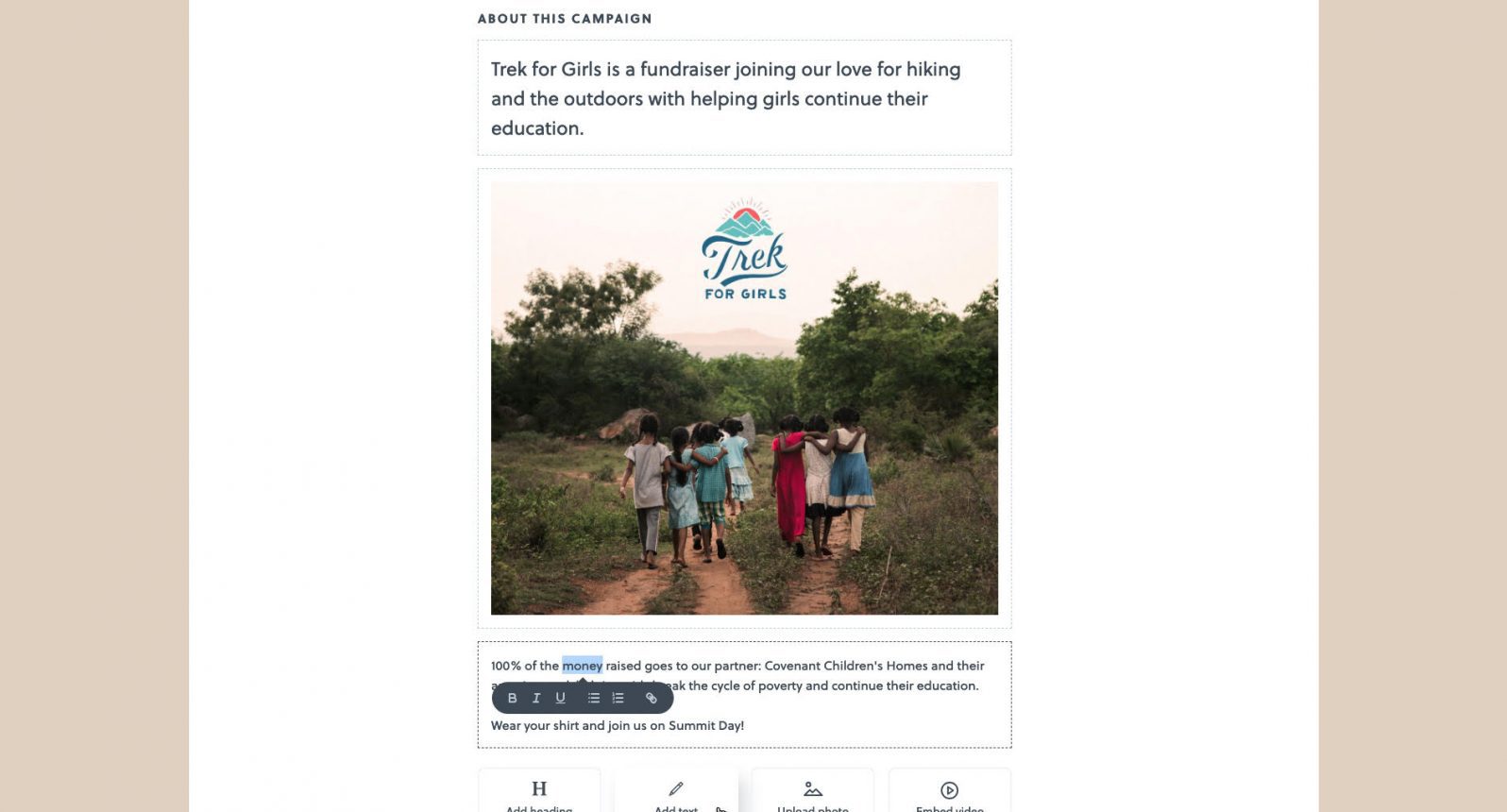
Task: Click the word "education." ending the intro block
Action: 537,128
